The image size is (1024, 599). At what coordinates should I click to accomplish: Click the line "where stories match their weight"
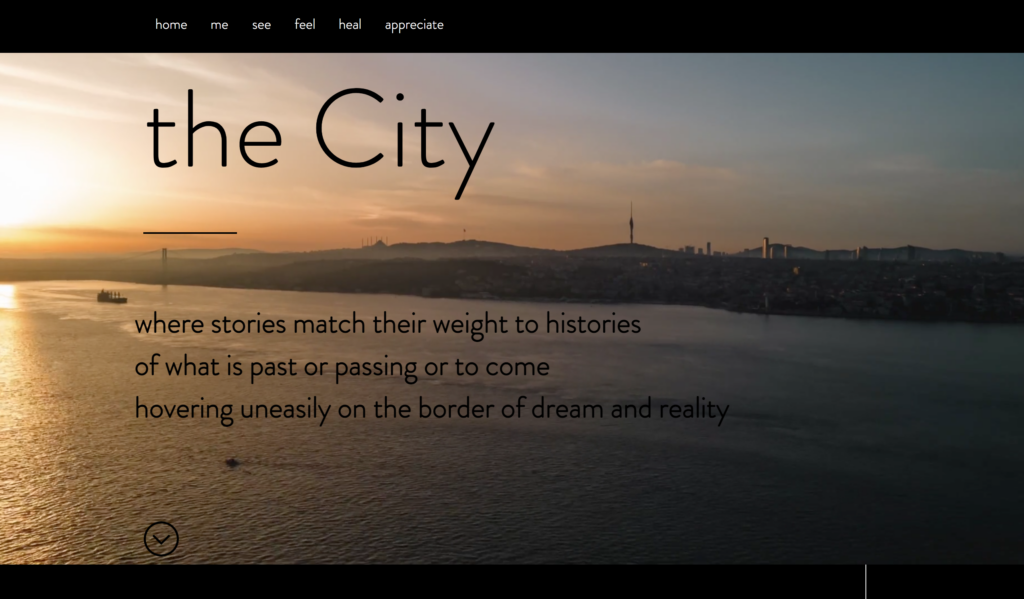388,325
